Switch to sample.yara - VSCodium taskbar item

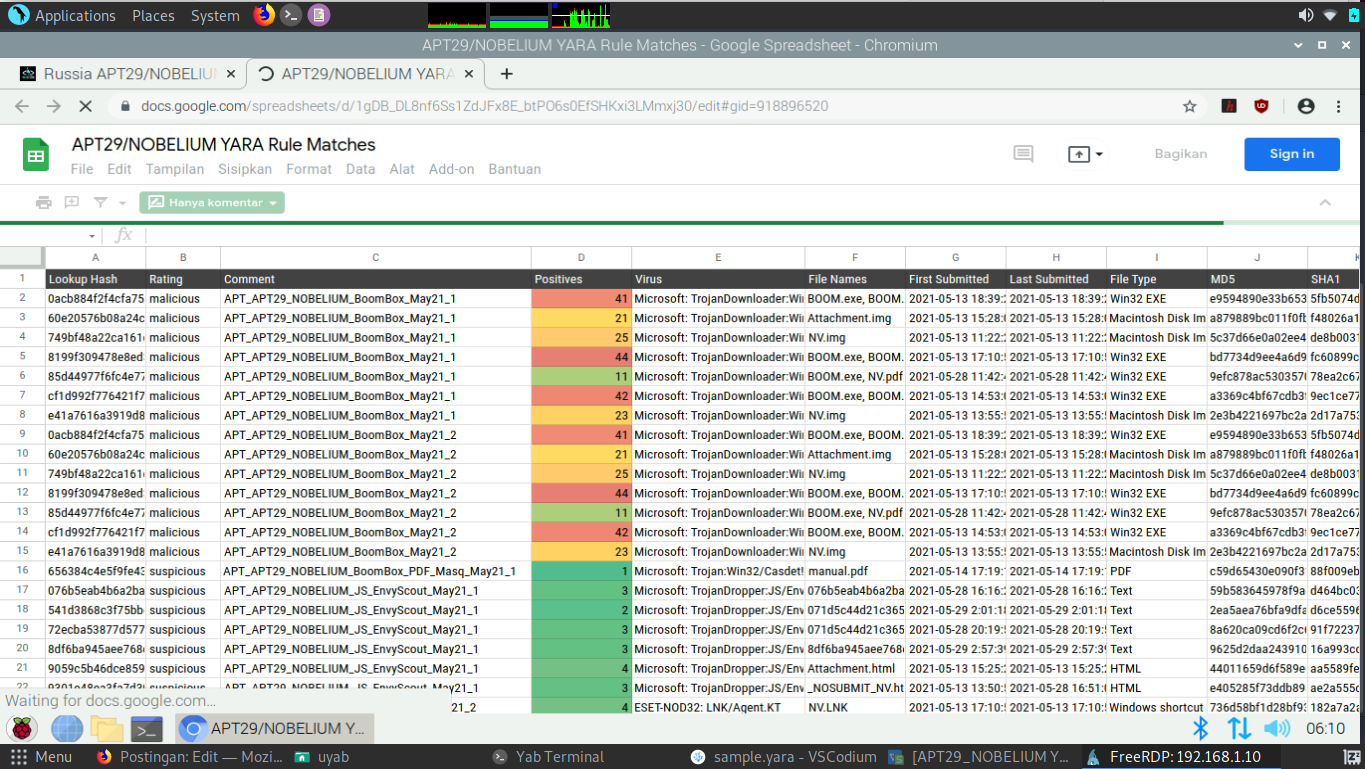[x=783, y=757]
